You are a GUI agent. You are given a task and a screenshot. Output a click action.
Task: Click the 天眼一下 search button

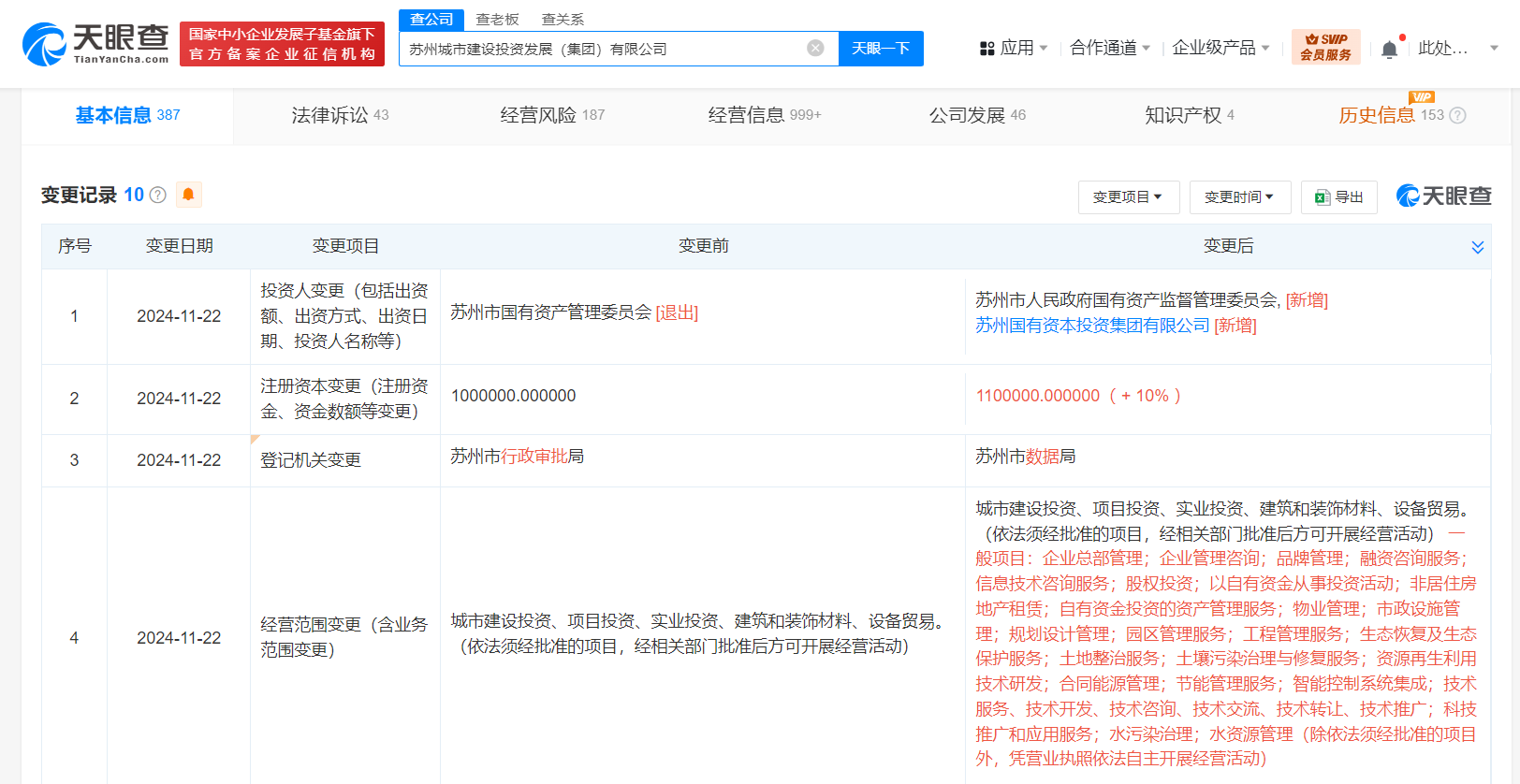880,49
